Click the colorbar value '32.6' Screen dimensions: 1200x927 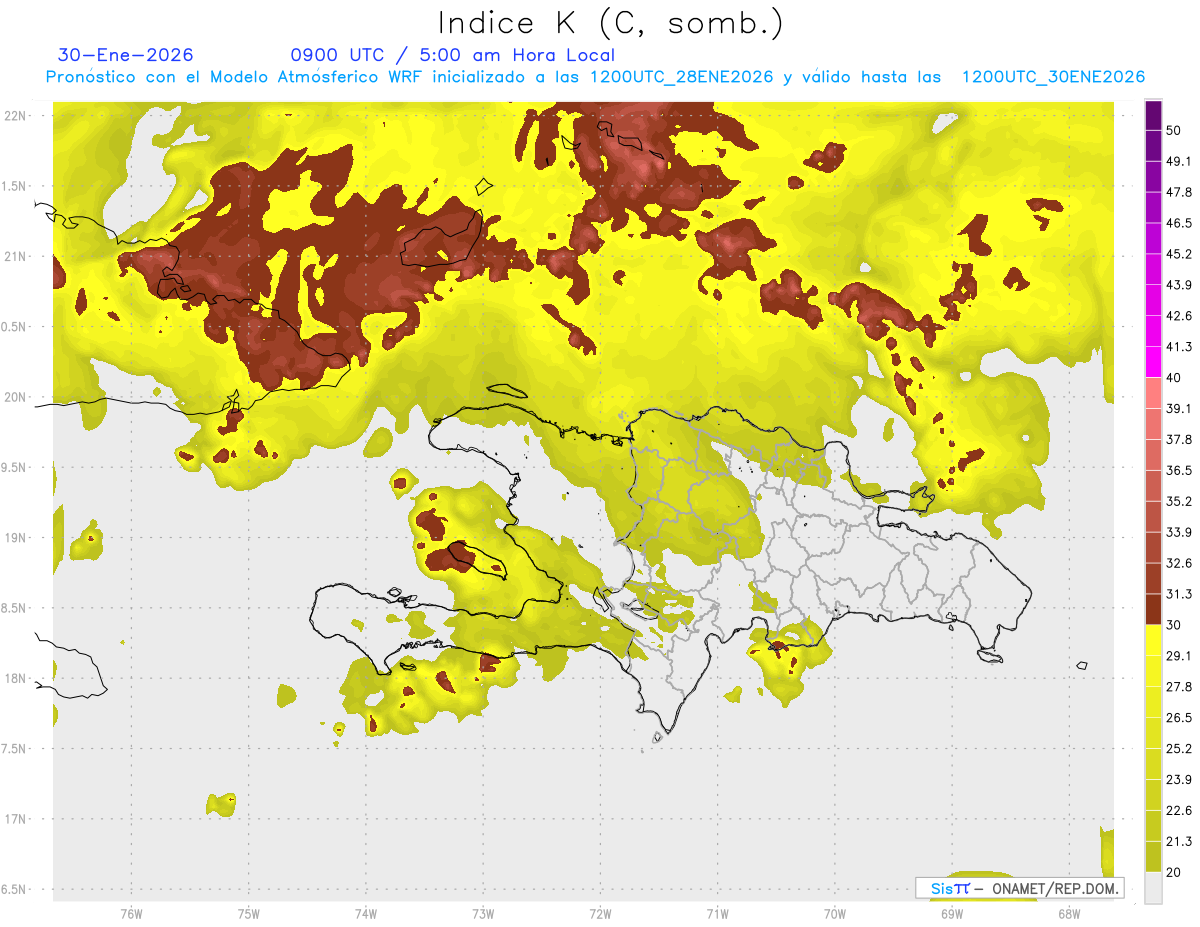coord(1179,563)
